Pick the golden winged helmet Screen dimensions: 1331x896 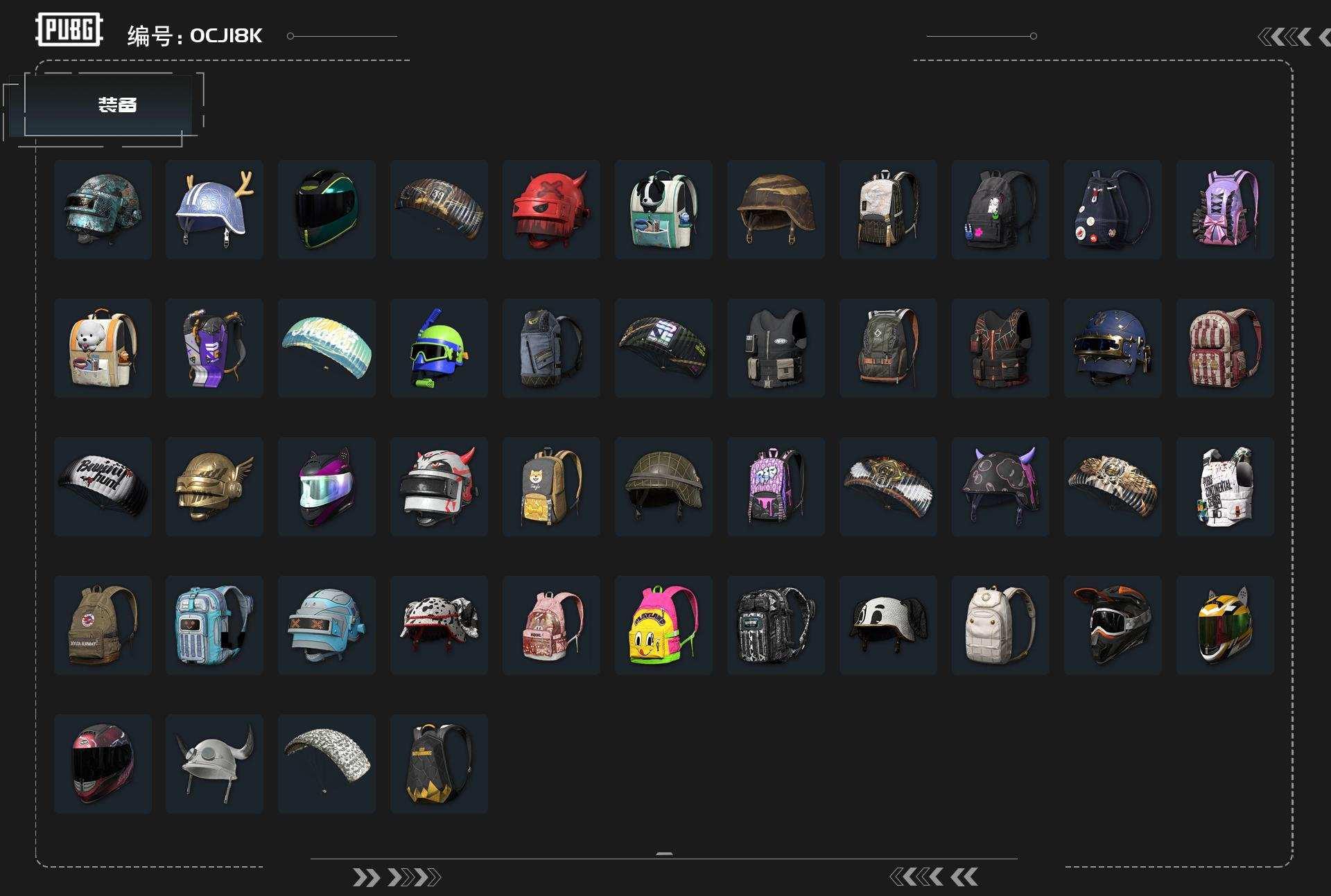point(214,486)
